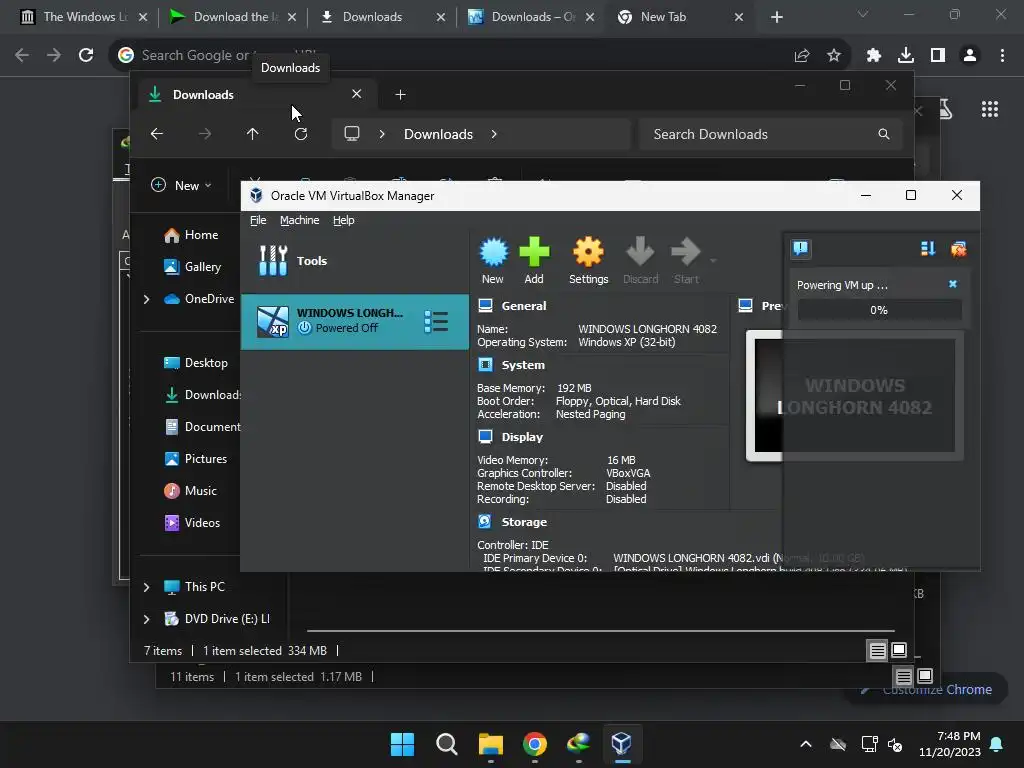Open the Help menu in VirtualBox
This screenshot has width=1024, height=768.
[344, 220]
